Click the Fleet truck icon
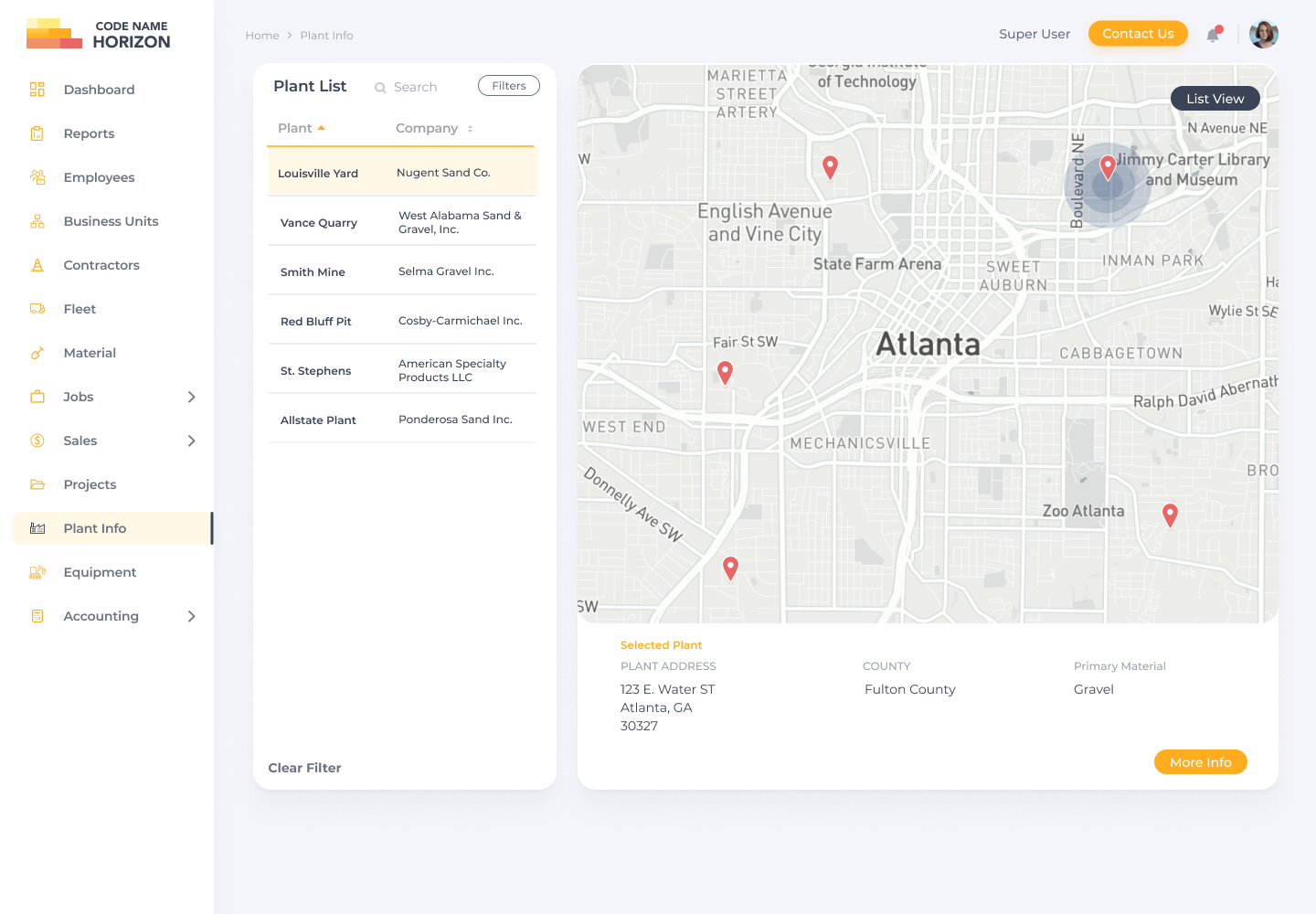 pyautogui.click(x=37, y=309)
